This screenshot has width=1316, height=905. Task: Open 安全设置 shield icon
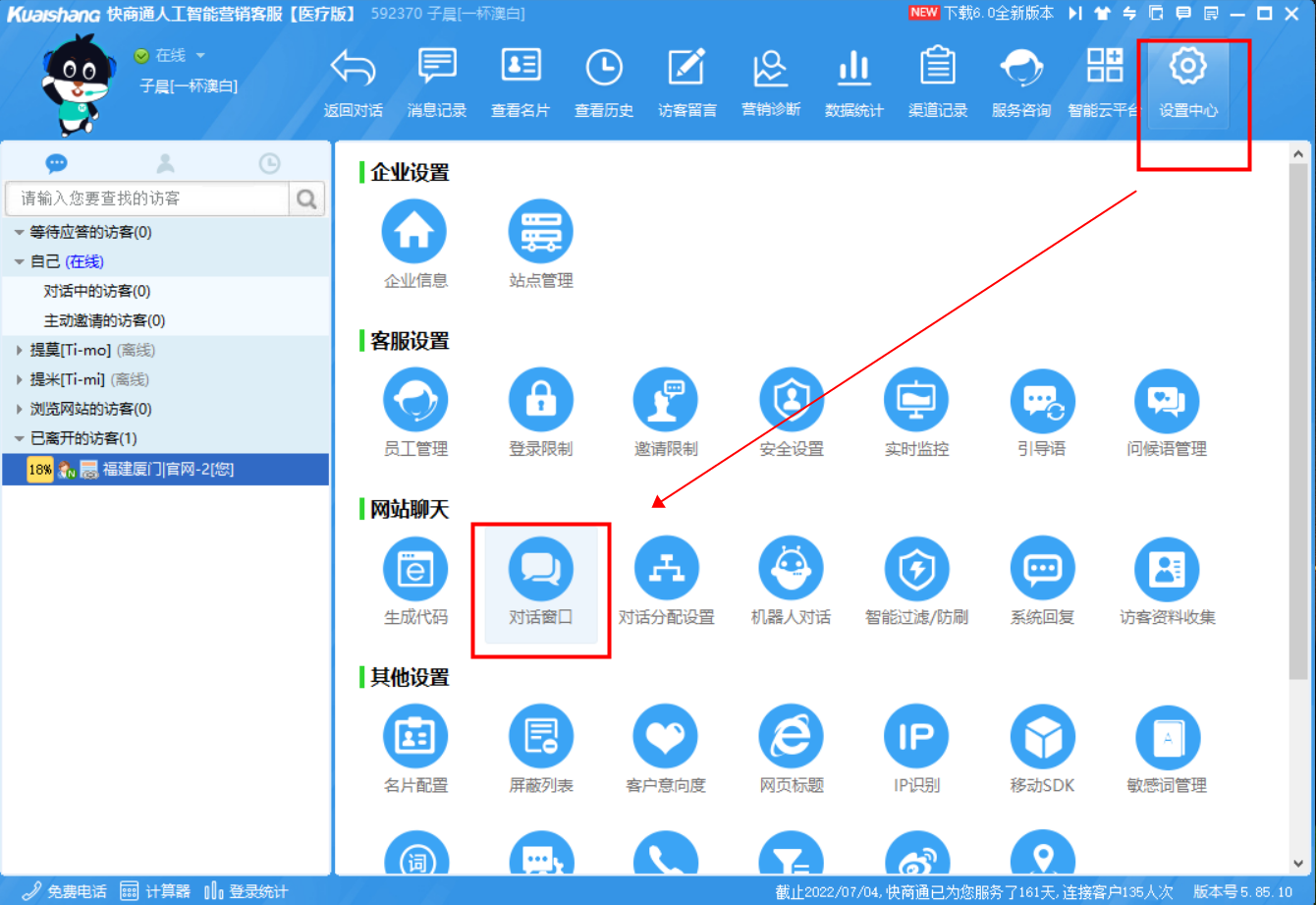pos(792,400)
